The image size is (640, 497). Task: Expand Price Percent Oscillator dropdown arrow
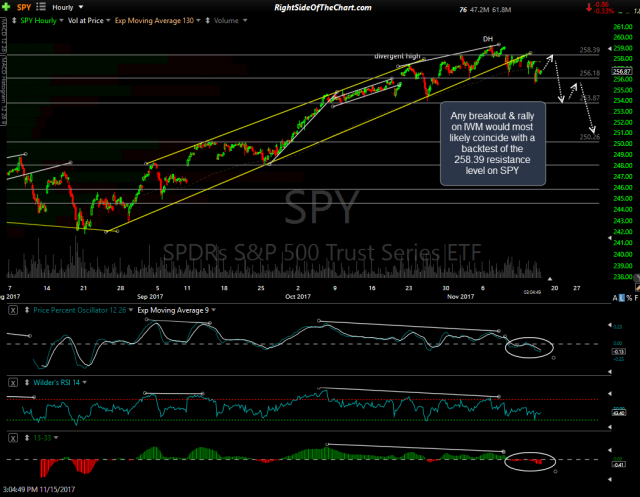tap(131, 311)
